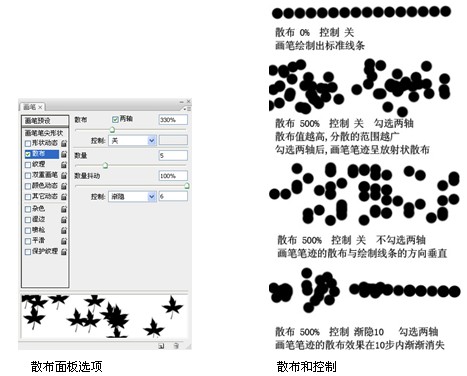
Task: Uncheck the 散布 checkbox
Action: [28, 154]
